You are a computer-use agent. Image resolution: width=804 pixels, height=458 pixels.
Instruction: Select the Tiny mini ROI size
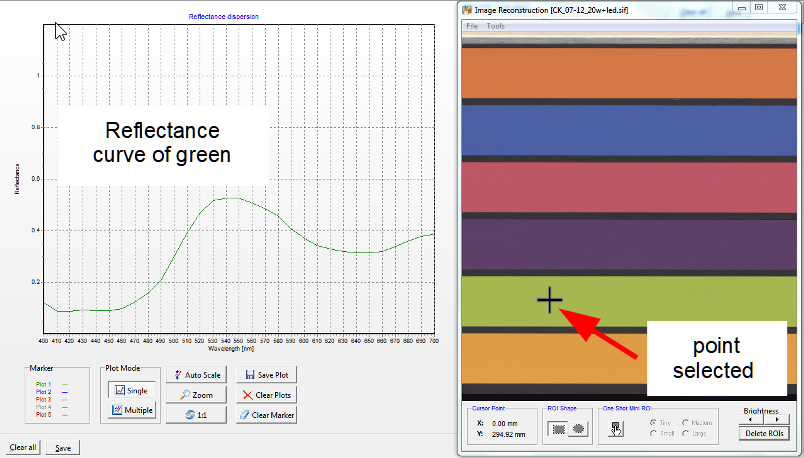(654, 422)
